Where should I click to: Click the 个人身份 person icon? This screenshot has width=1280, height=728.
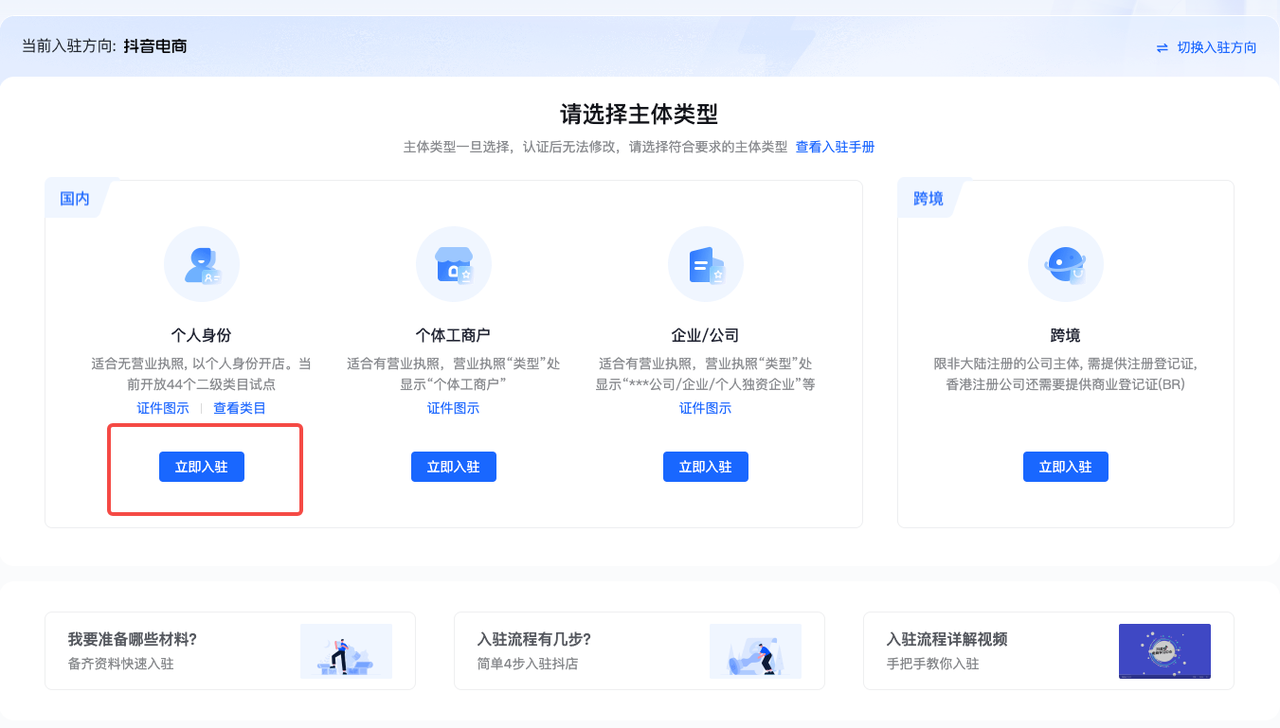click(202, 264)
